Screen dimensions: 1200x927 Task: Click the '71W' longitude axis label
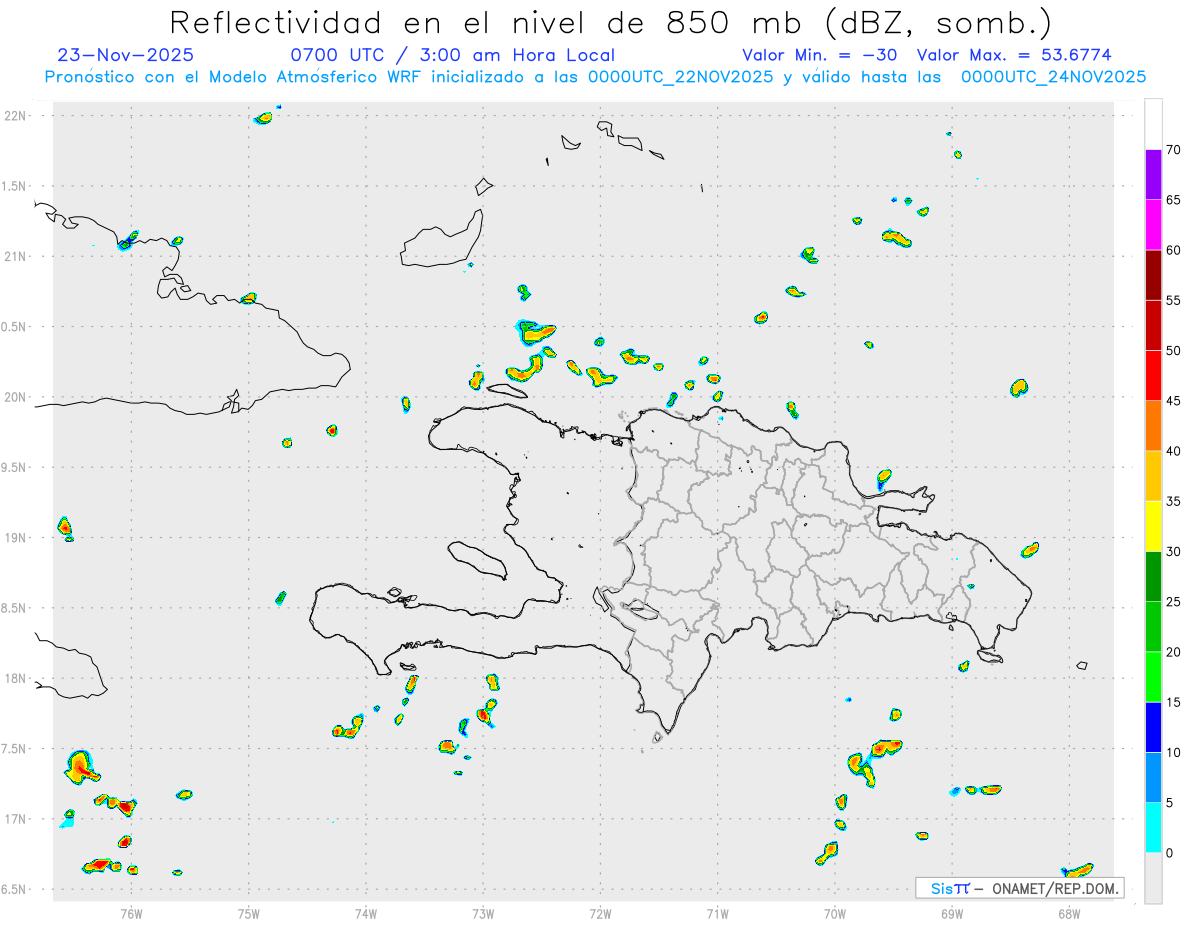point(717,913)
